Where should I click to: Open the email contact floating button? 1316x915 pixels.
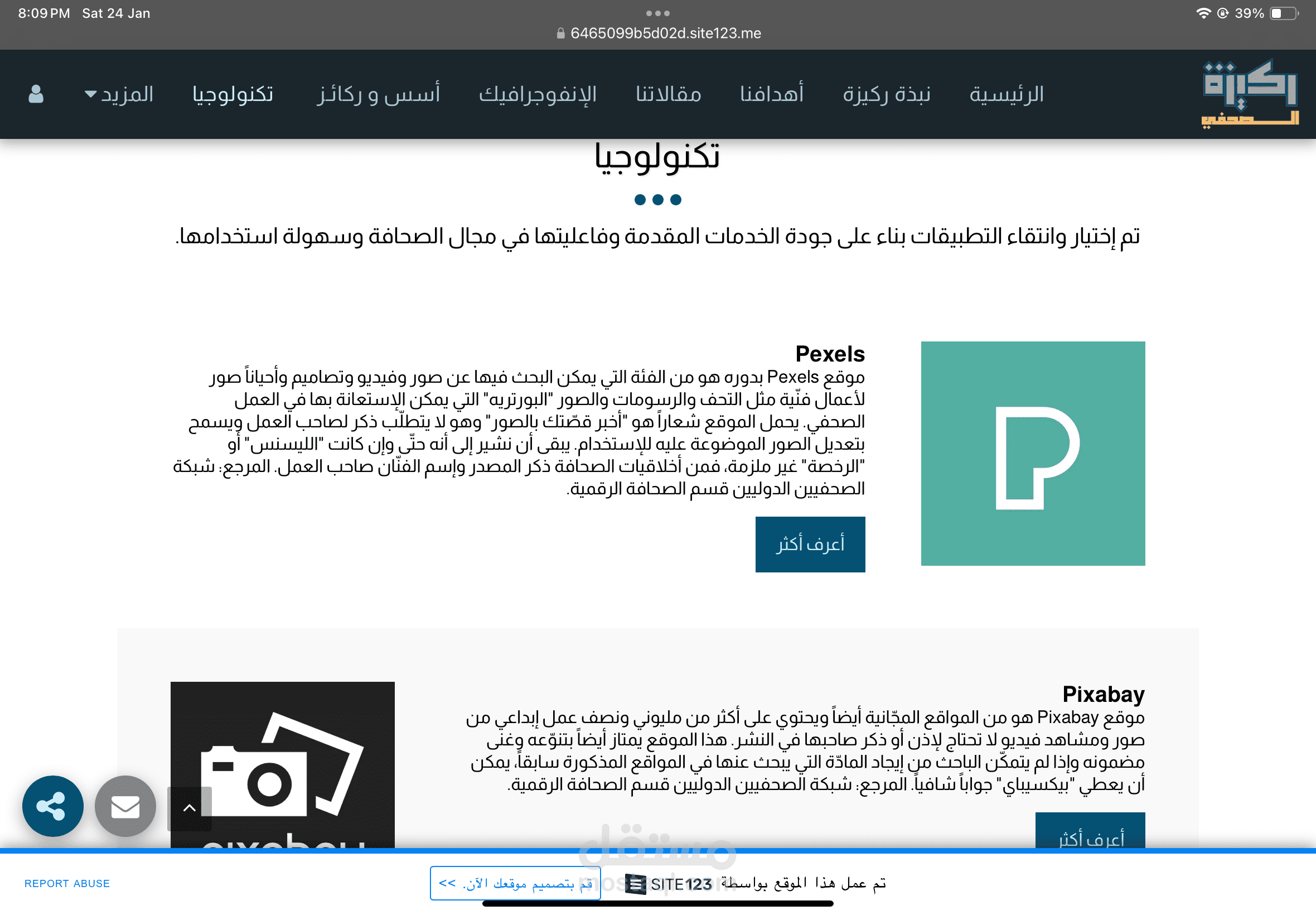(x=125, y=806)
